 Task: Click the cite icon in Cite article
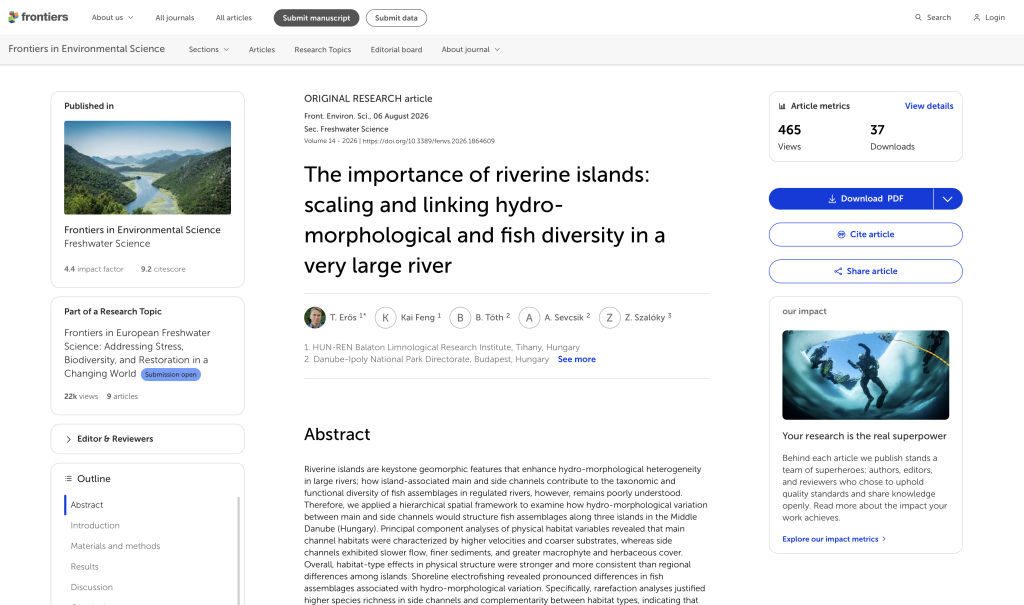pyautogui.click(x=841, y=235)
